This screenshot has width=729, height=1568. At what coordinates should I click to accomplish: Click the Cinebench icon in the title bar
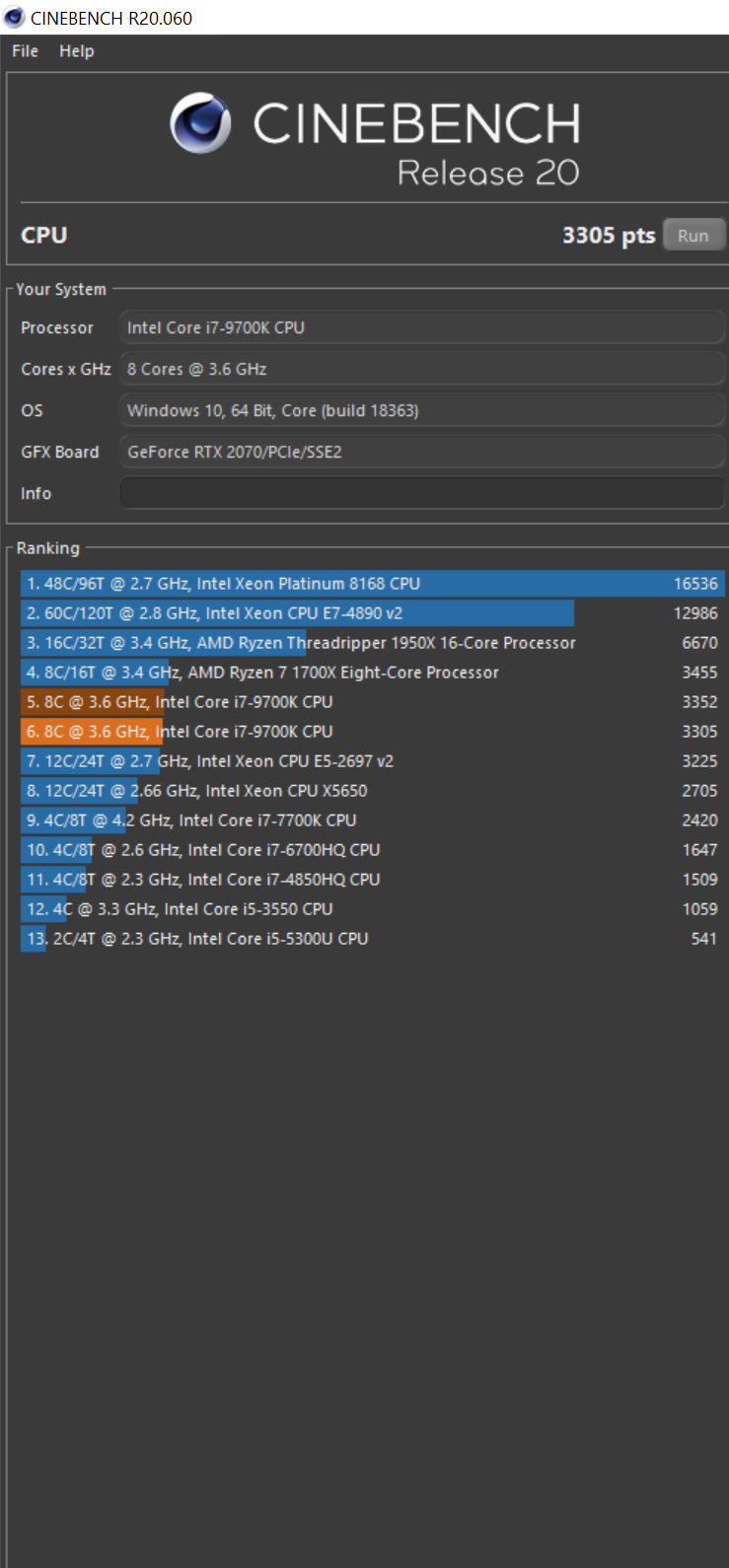tap(14, 18)
